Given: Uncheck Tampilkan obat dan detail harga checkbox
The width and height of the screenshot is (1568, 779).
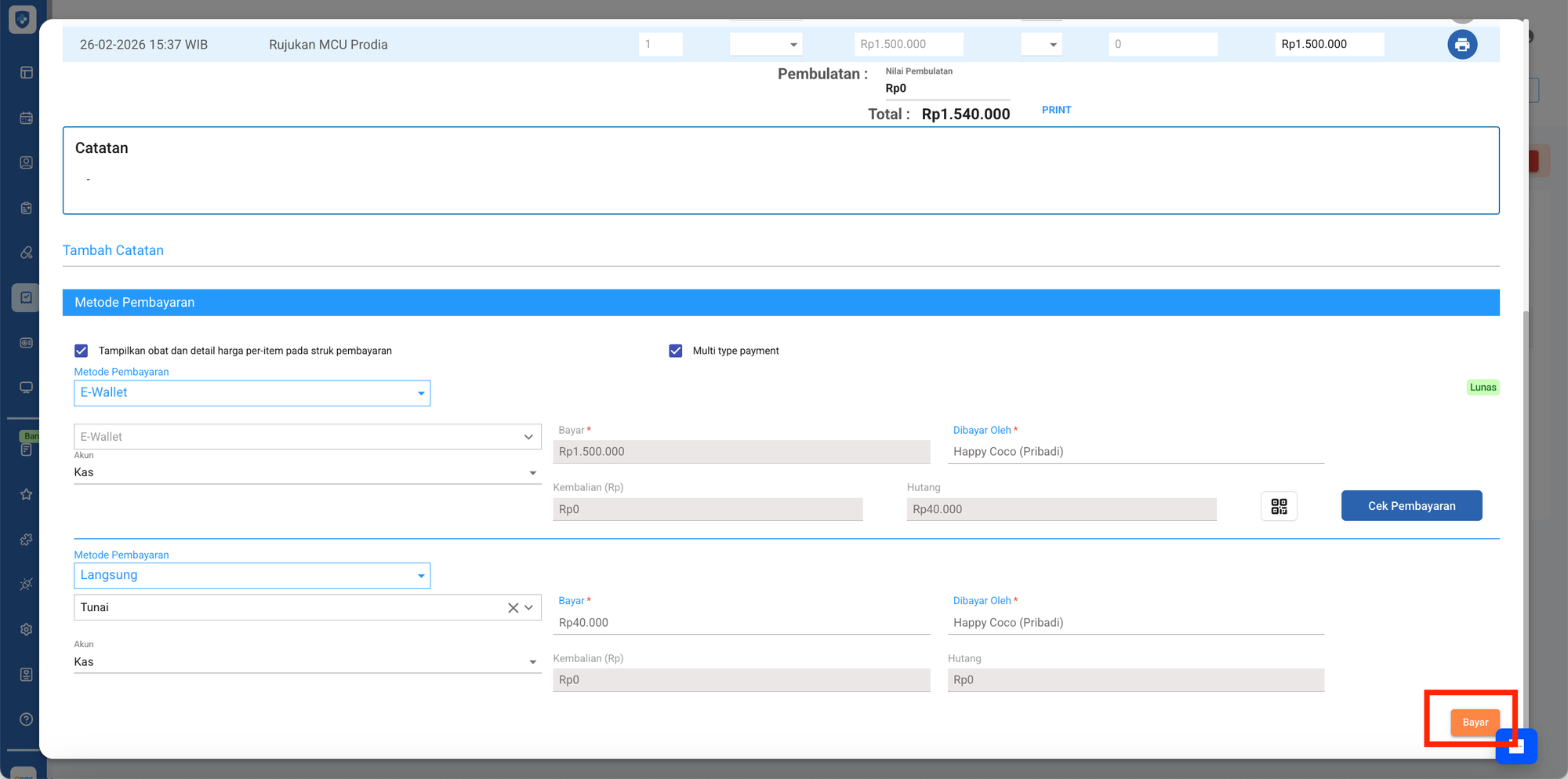Looking at the screenshot, I should 82,351.
